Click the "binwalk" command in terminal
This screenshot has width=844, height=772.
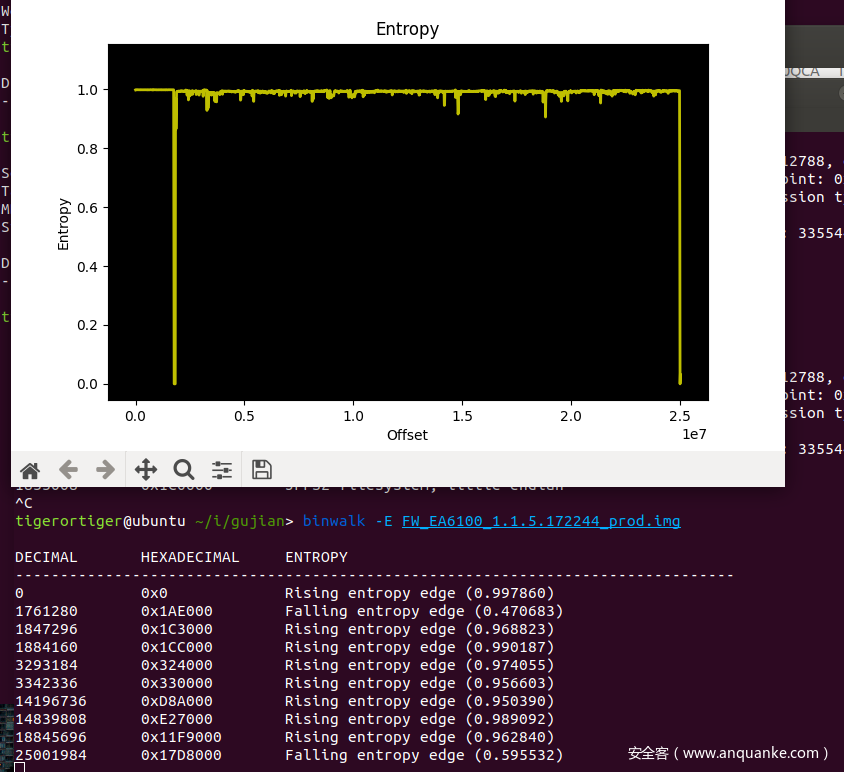[334, 521]
